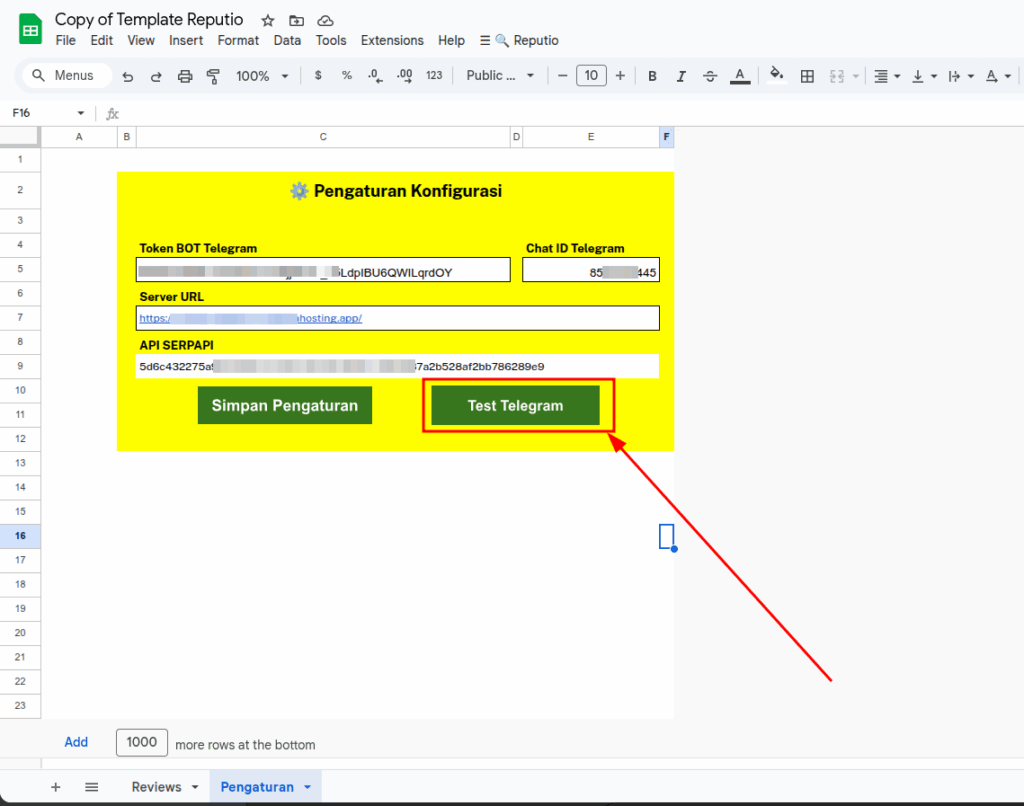Image resolution: width=1024 pixels, height=806 pixels.
Task: Click the format as currency icon
Action: [318, 76]
